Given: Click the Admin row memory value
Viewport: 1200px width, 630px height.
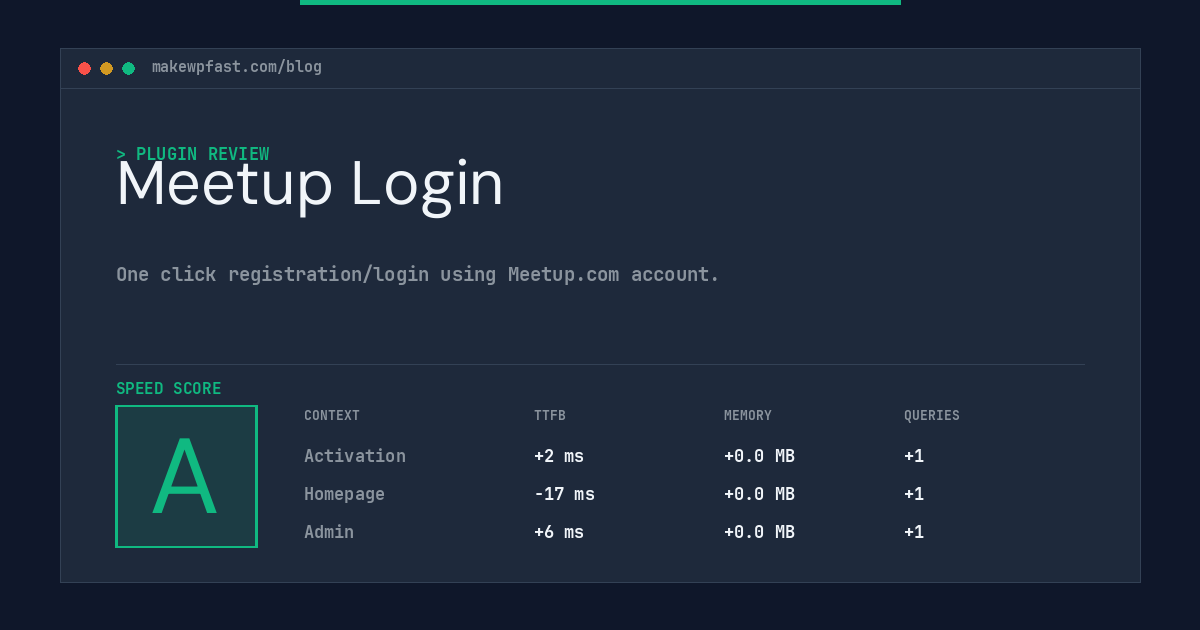Looking at the screenshot, I should pos(759,532).
